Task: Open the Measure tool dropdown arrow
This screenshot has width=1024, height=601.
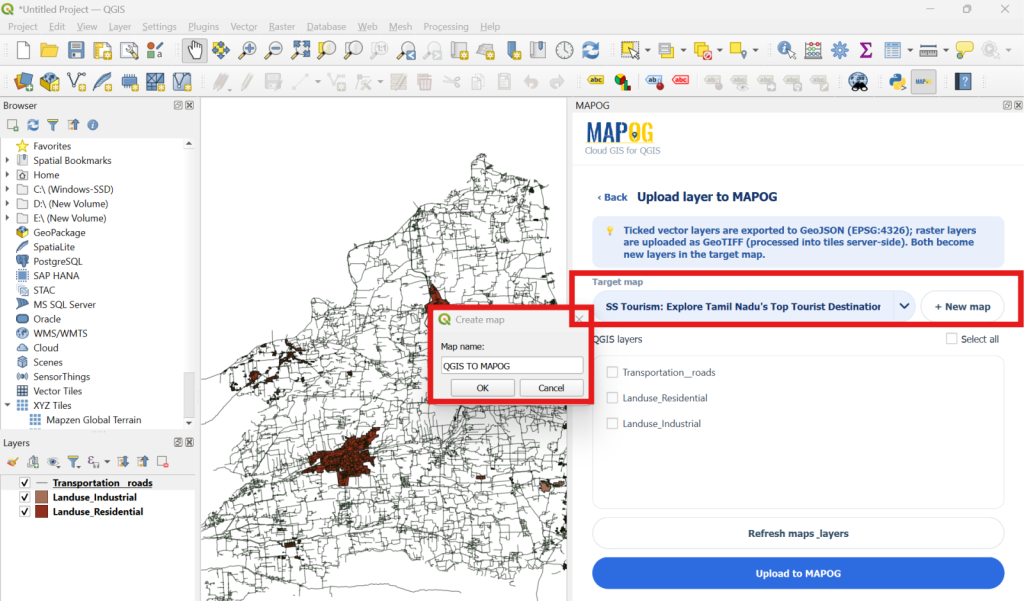Action: tap(946, 50)
